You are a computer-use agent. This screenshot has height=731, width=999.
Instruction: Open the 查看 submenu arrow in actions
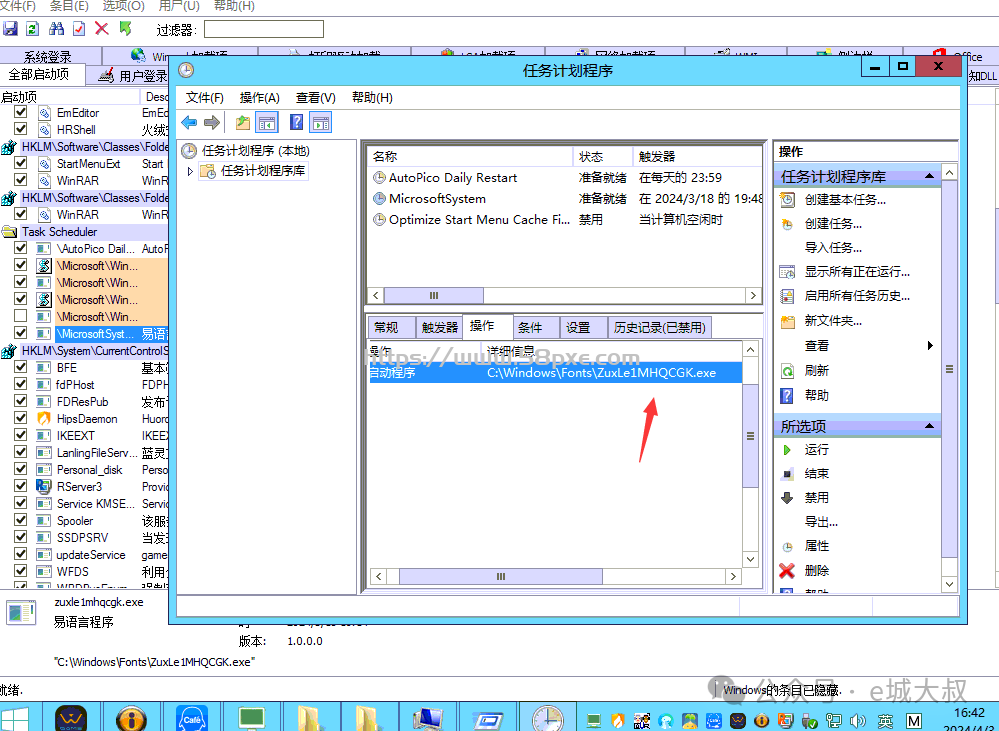click(930, 345)
